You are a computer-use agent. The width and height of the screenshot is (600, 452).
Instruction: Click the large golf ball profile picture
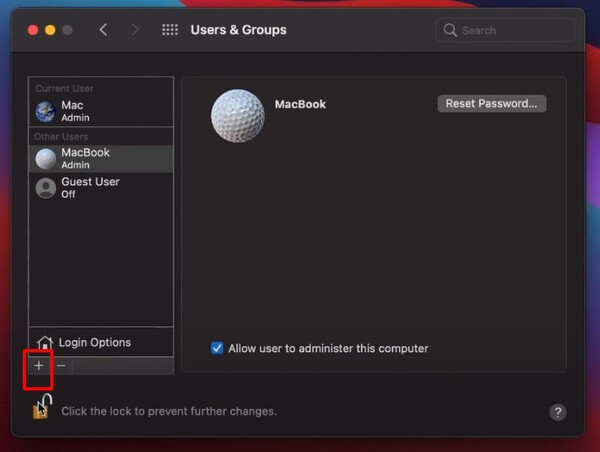[238, 116]
